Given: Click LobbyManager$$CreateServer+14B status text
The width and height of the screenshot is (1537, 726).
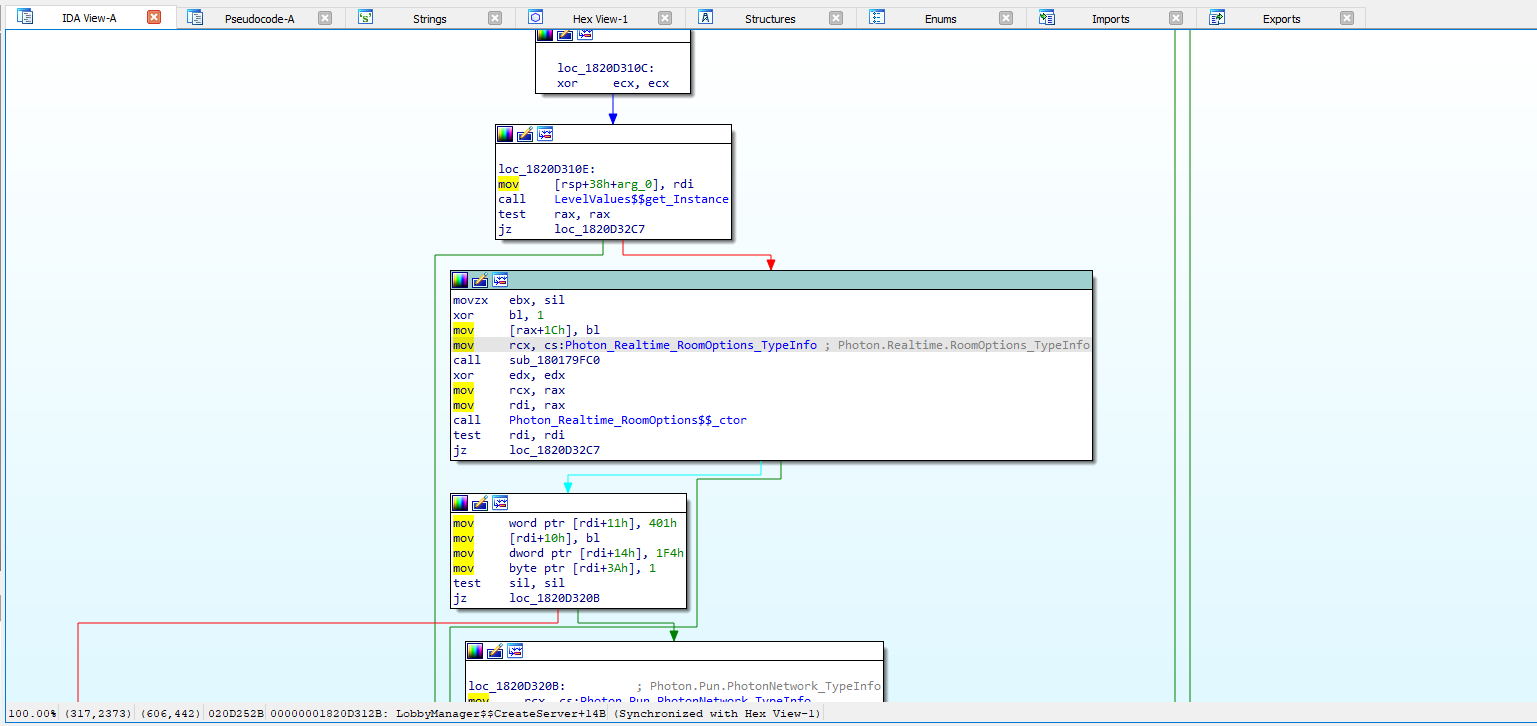Looking at the screenshot, I should (x=503, y=714).
